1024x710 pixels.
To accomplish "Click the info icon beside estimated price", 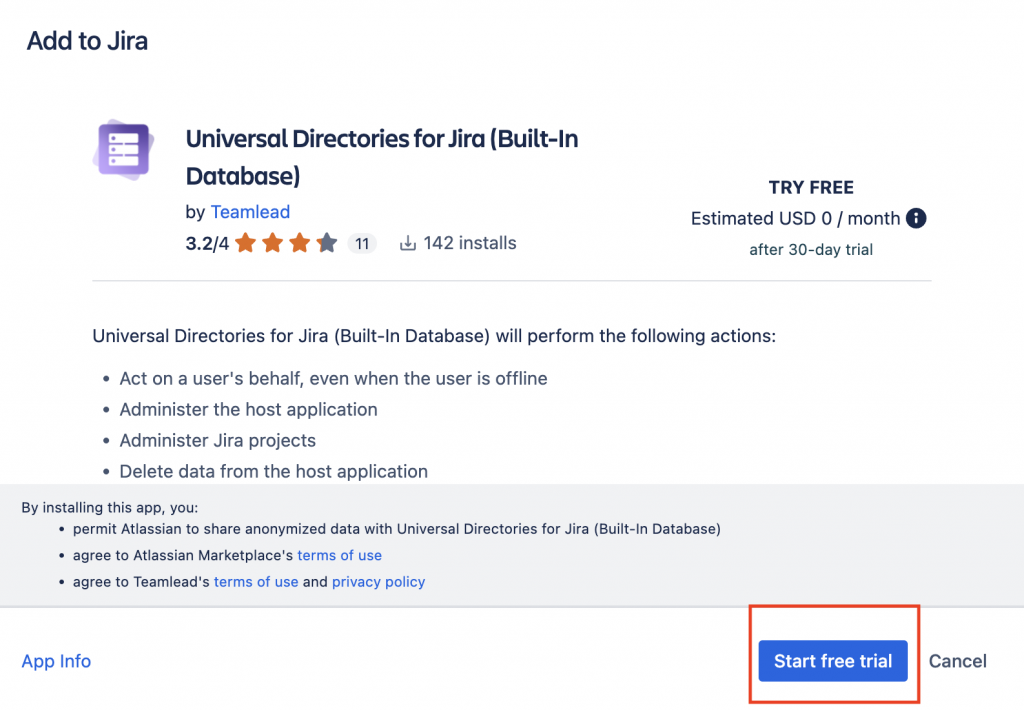I will coord(915,218).
